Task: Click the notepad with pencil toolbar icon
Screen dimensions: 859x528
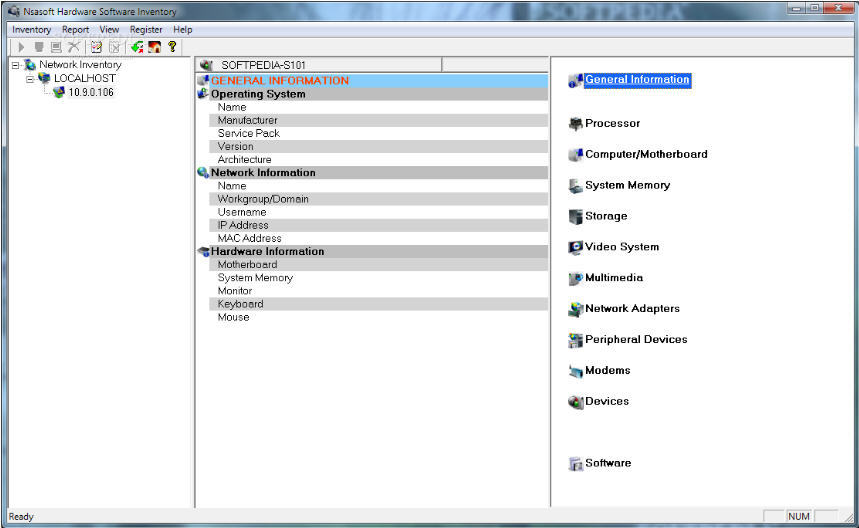Action: pos(96,47)
